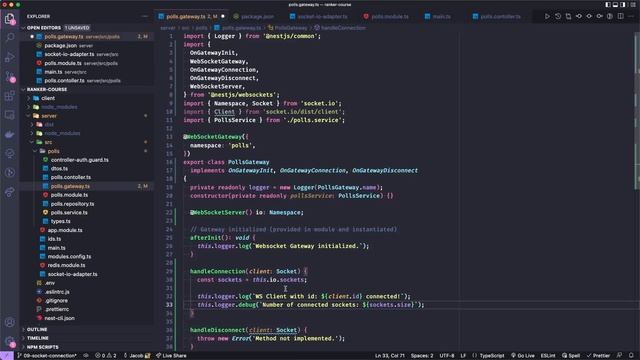Open the Docker view in activity bar

9,134
